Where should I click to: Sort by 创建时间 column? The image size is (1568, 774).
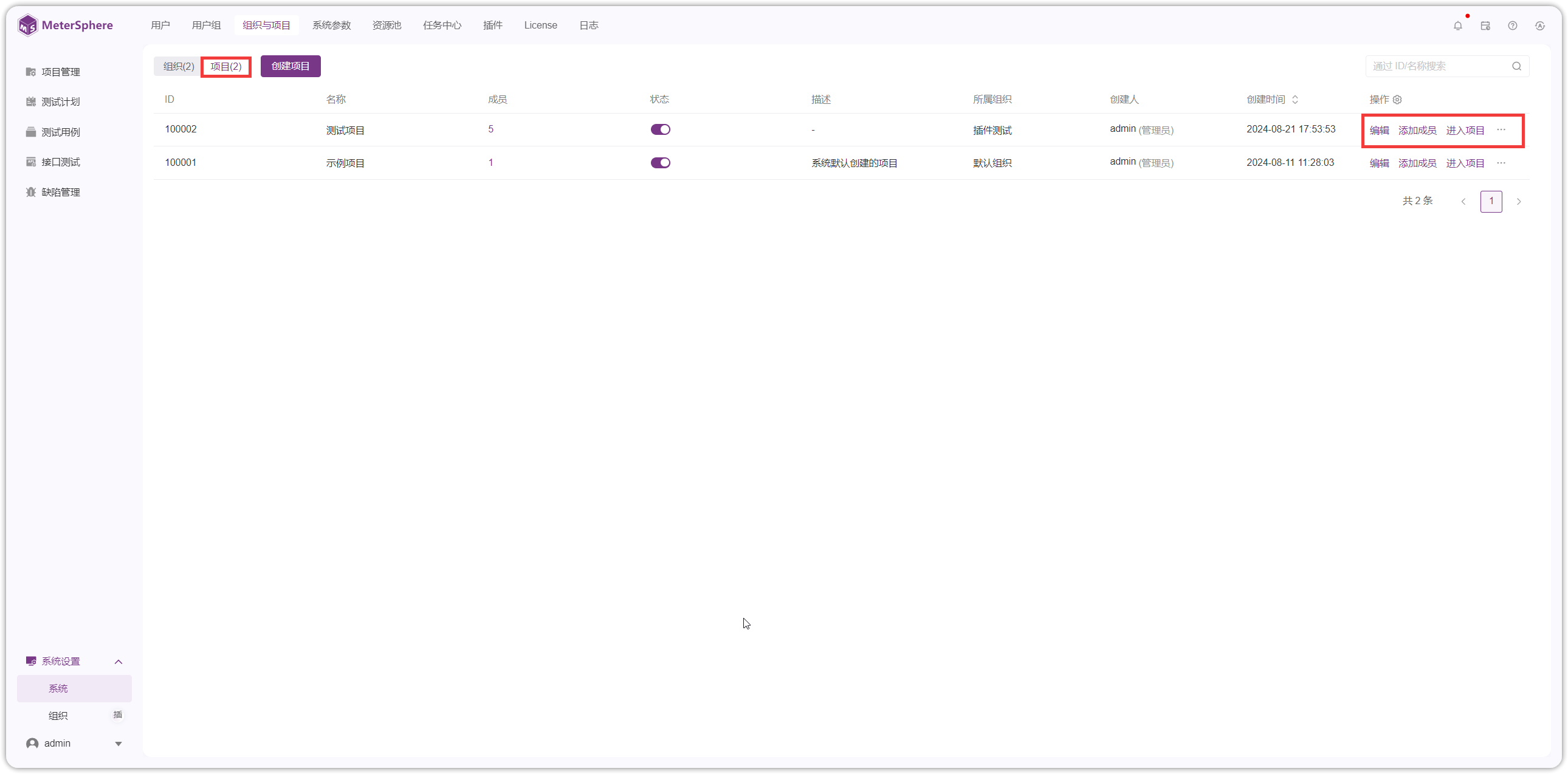click(1295, 99)
